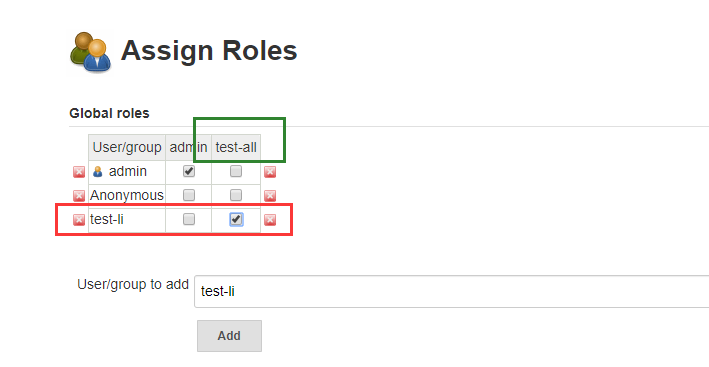The height and width of the screenshot is (367, 709).
Task: Click the Add button
Action: 229,336
